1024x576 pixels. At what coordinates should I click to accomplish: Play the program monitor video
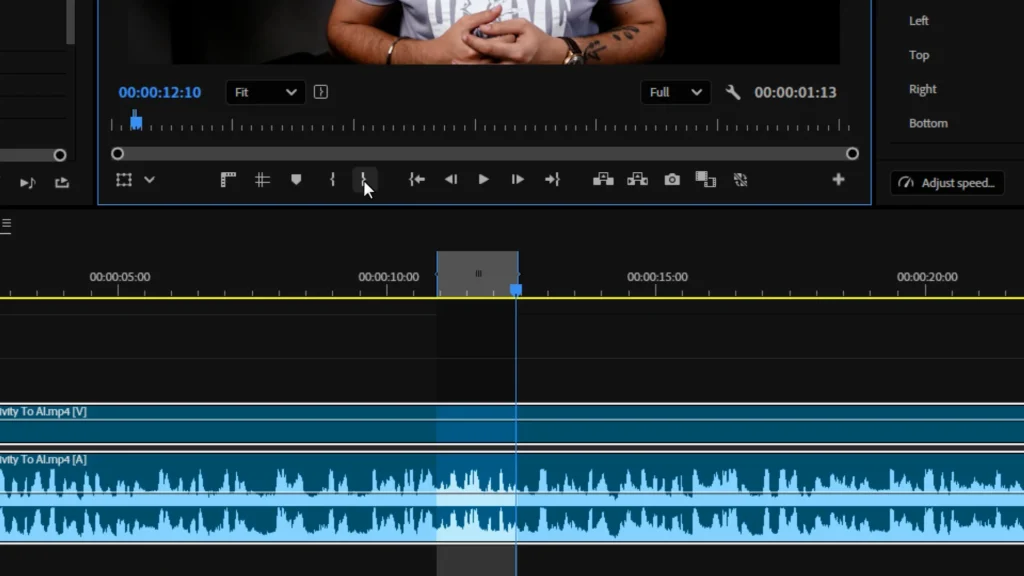(x=483, y=180)
